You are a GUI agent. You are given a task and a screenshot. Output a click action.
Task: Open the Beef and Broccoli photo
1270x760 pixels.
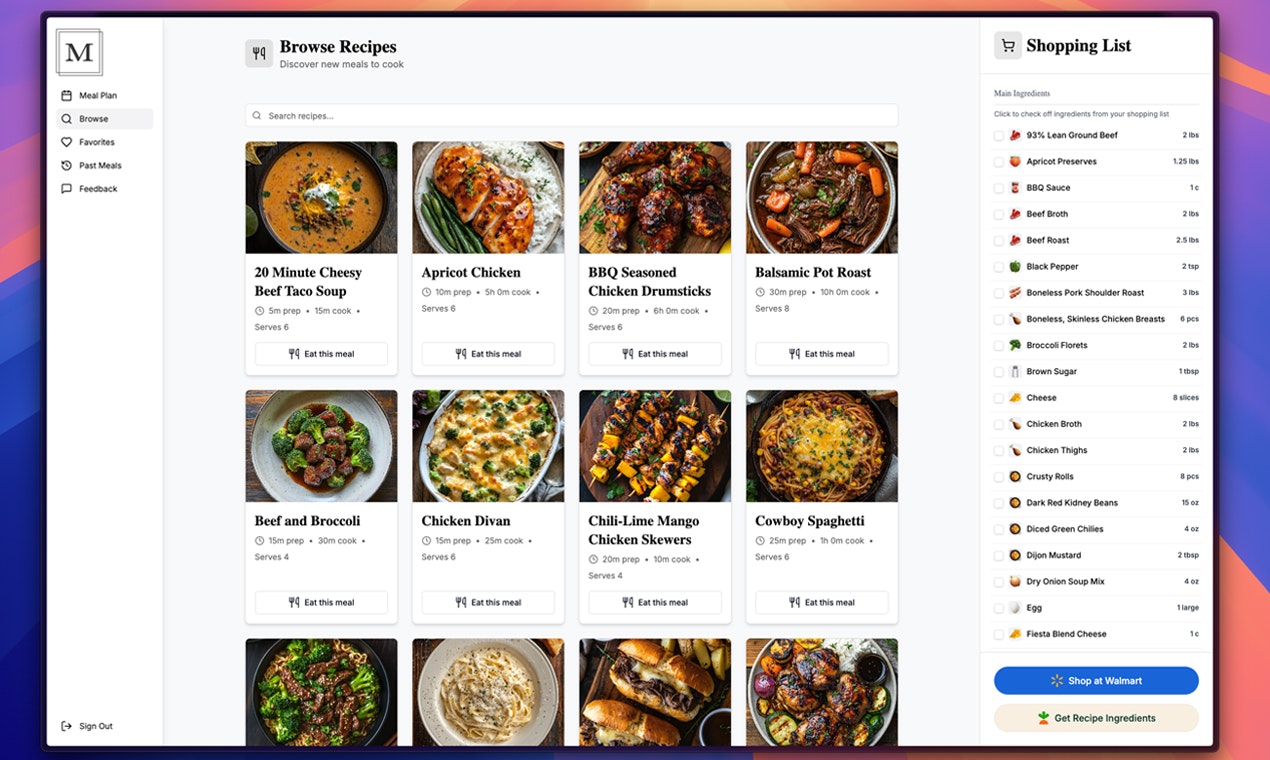pos(321,446)
